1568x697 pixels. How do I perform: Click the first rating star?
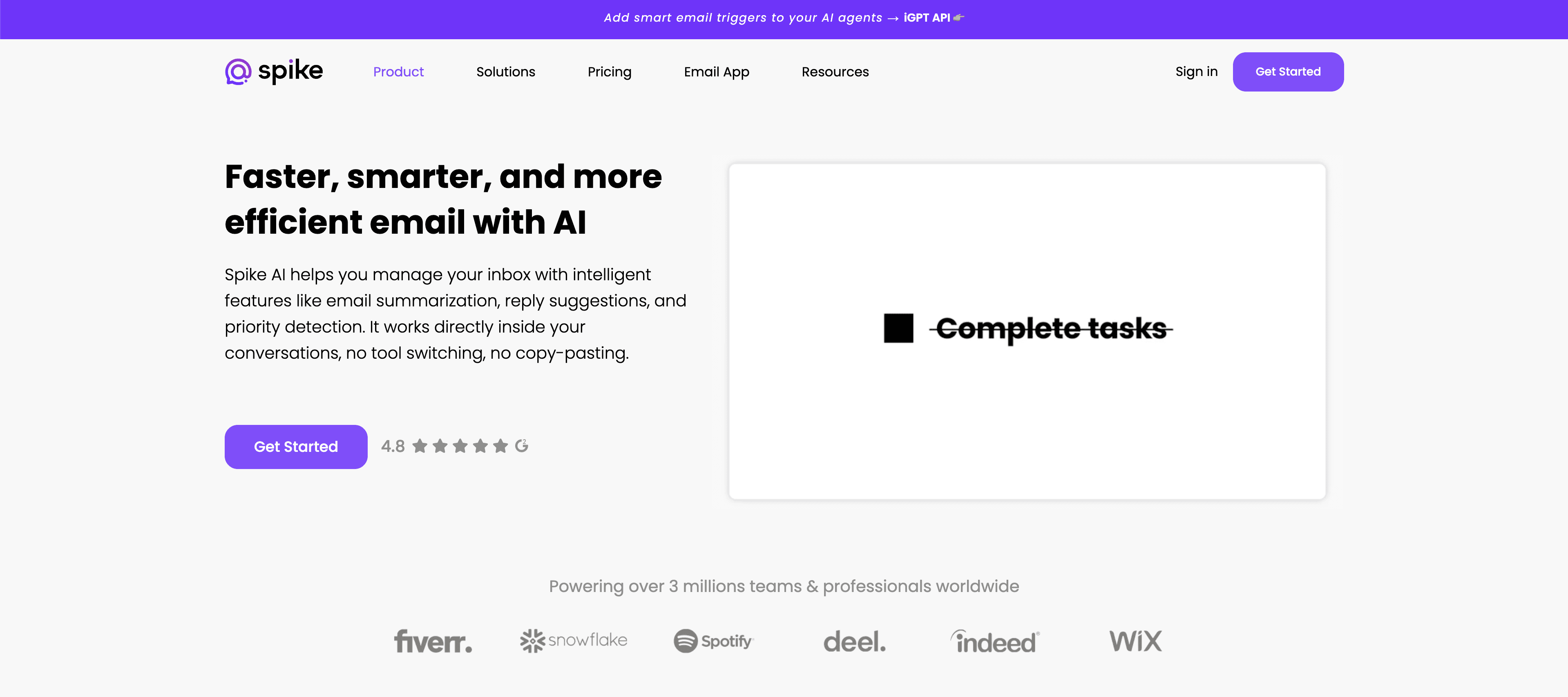420,446
